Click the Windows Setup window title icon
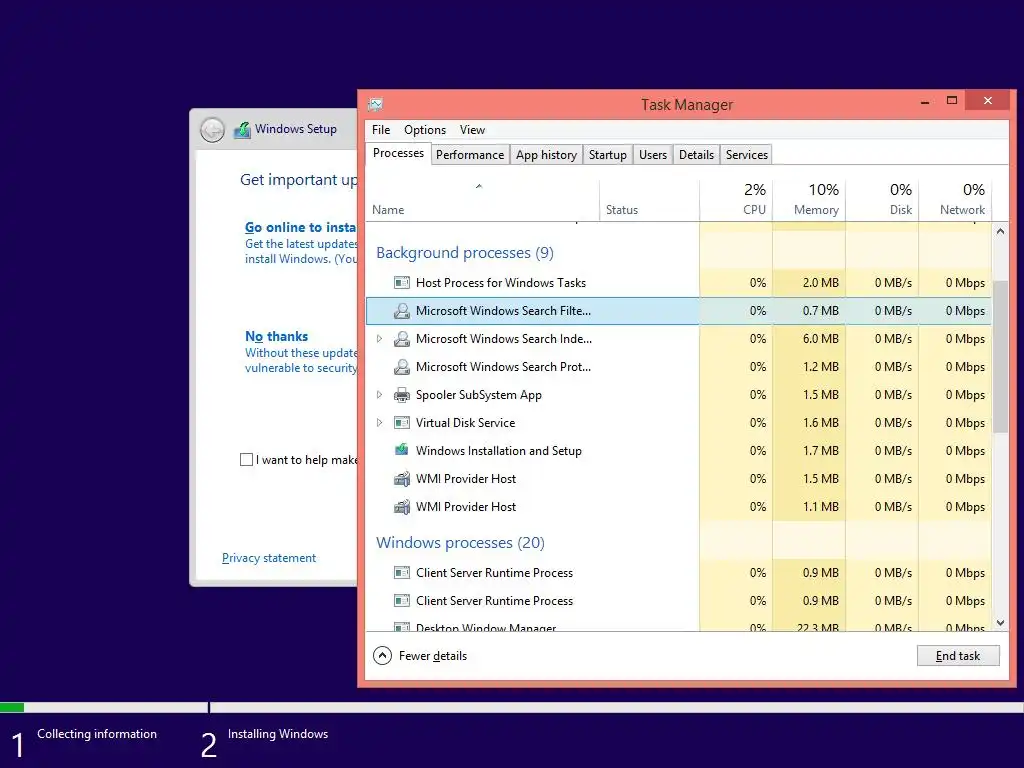The width and height of the screenshot is (1024, 768). tap(242, 129)
